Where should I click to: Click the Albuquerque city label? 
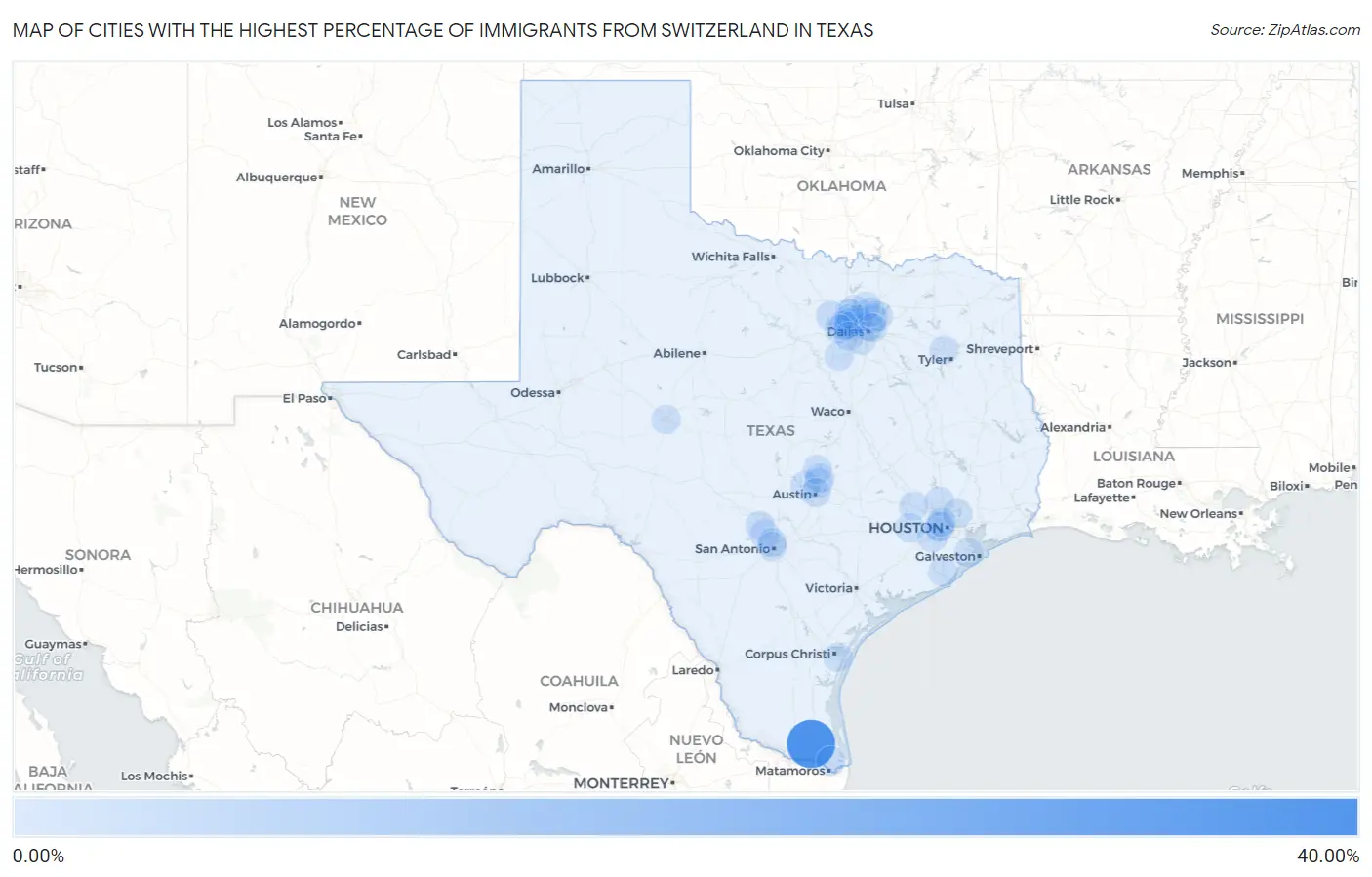pyautogui.click(x=277, y=178)
